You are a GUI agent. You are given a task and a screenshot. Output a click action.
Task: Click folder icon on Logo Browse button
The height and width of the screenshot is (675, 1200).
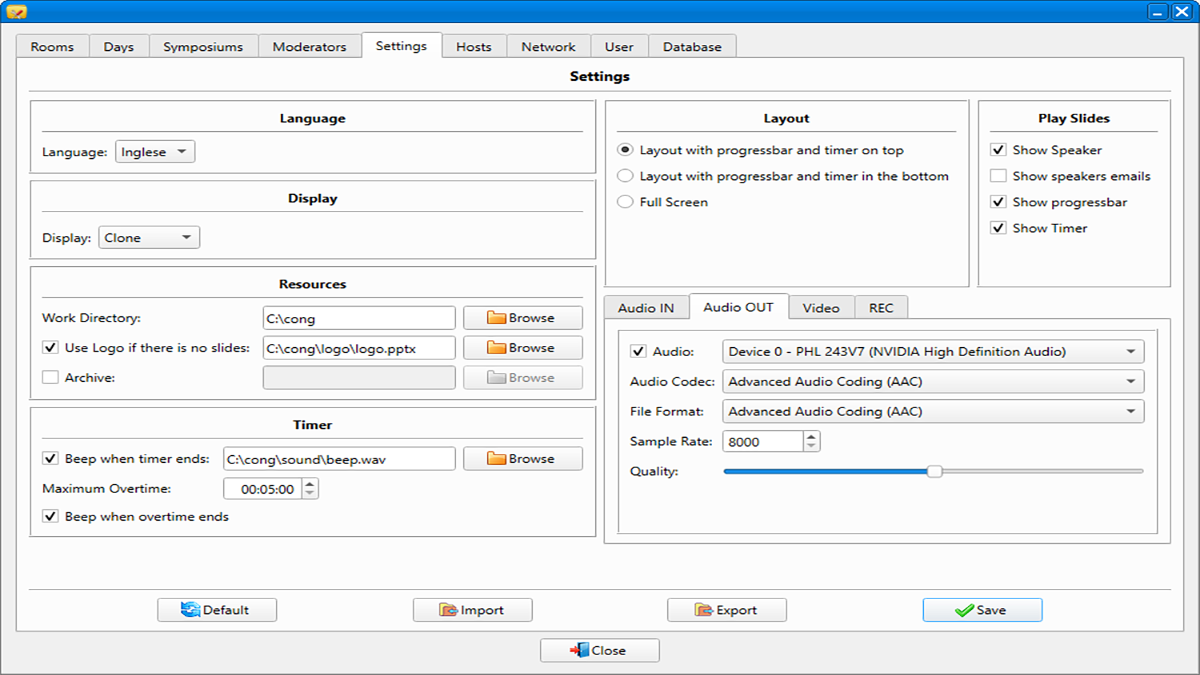pyautogui.click(x=497, y=348)
